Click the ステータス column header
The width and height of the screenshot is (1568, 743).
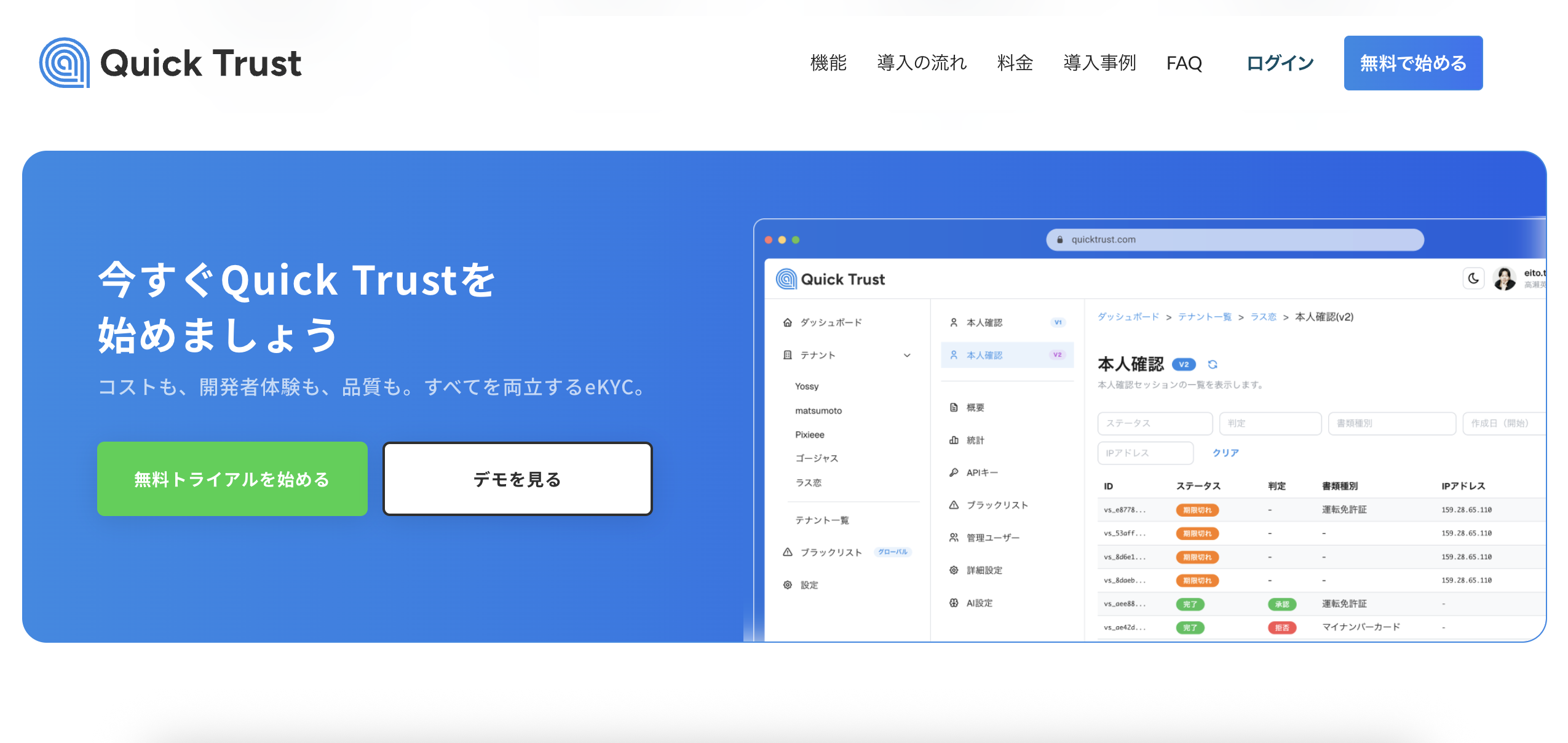(x=1198, y=486)
